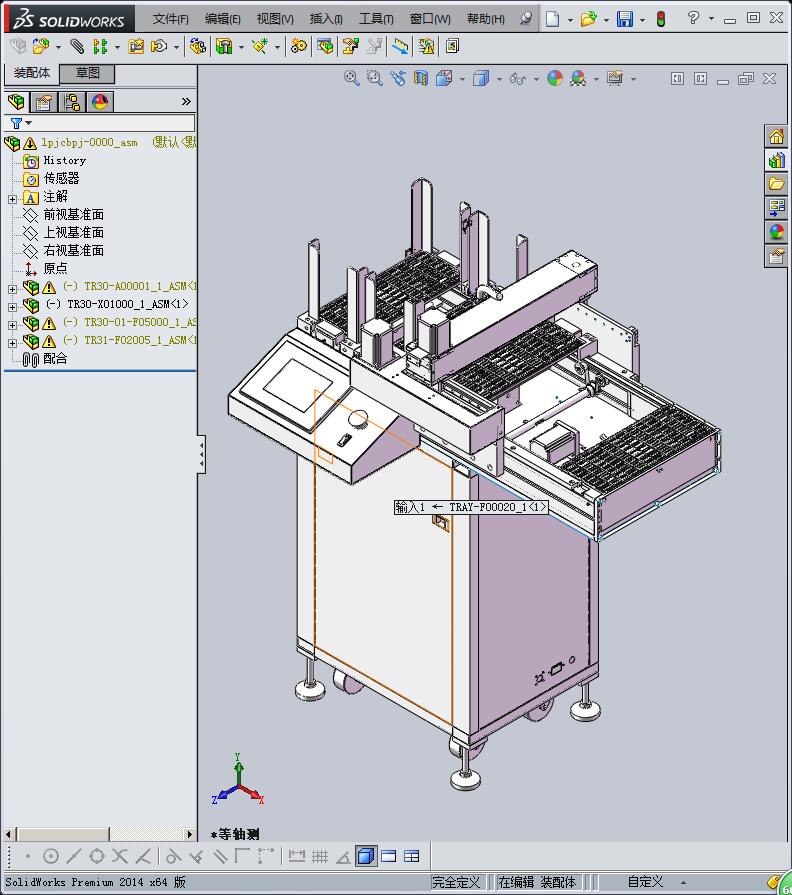Activate the Section View tool
This screenshot has width=792, height=895.
pos(421,78)
